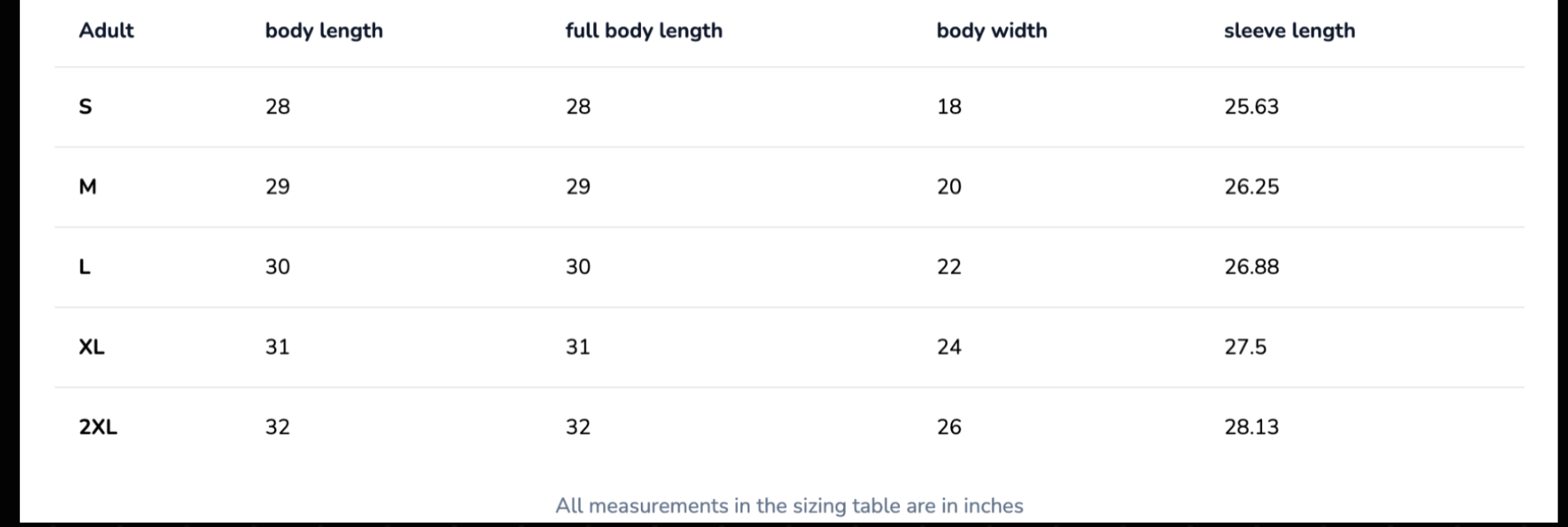Click the 2XL body width value 26
The width and height of the screenshot is (1568, 527).
click(x=949, y=427)
